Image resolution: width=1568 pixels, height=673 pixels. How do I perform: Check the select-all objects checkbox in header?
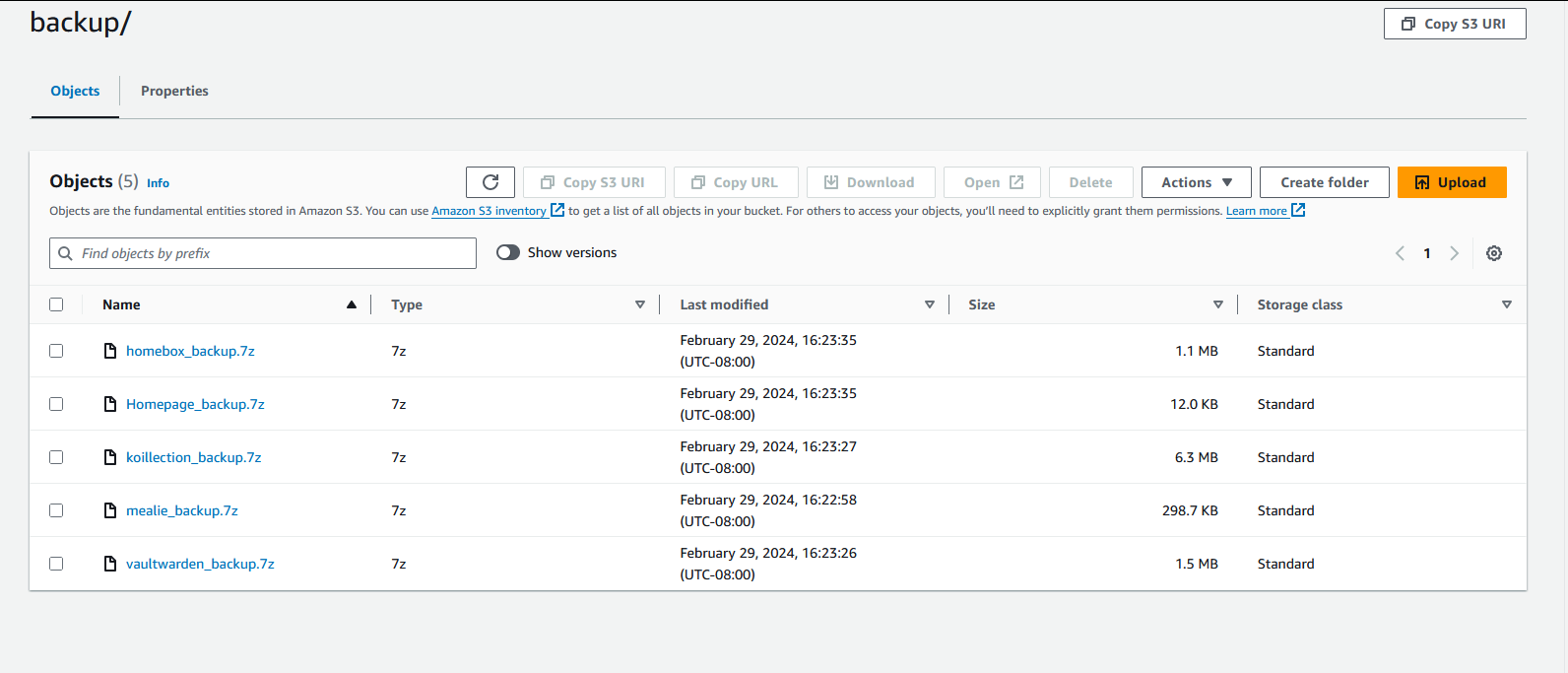(56, 304)
